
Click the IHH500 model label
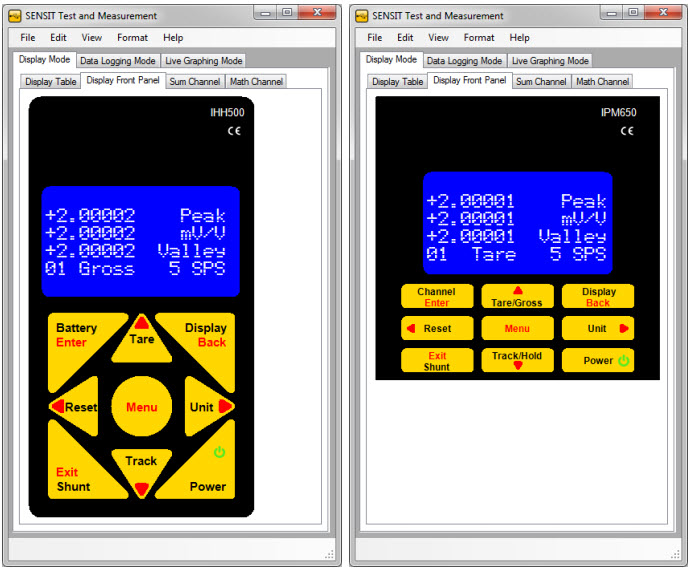[227, 113]
